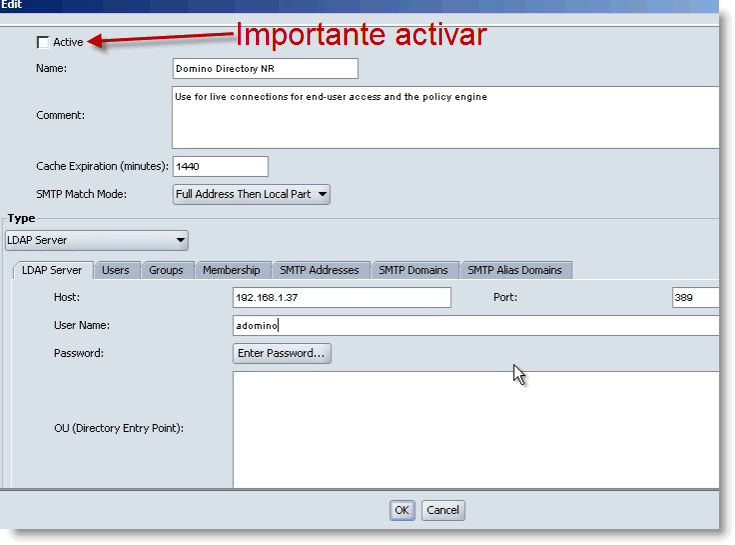Open the SMTP Match Mode dropdown
Image resolution: width=735 pixels, height=545 pixels.
(251, 194)
